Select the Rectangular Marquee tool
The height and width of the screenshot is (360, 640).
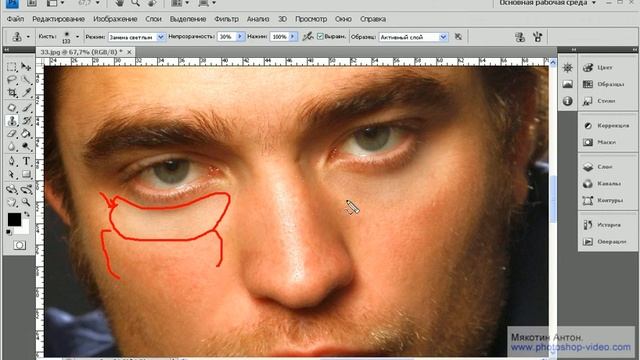(x=12, y=67)
